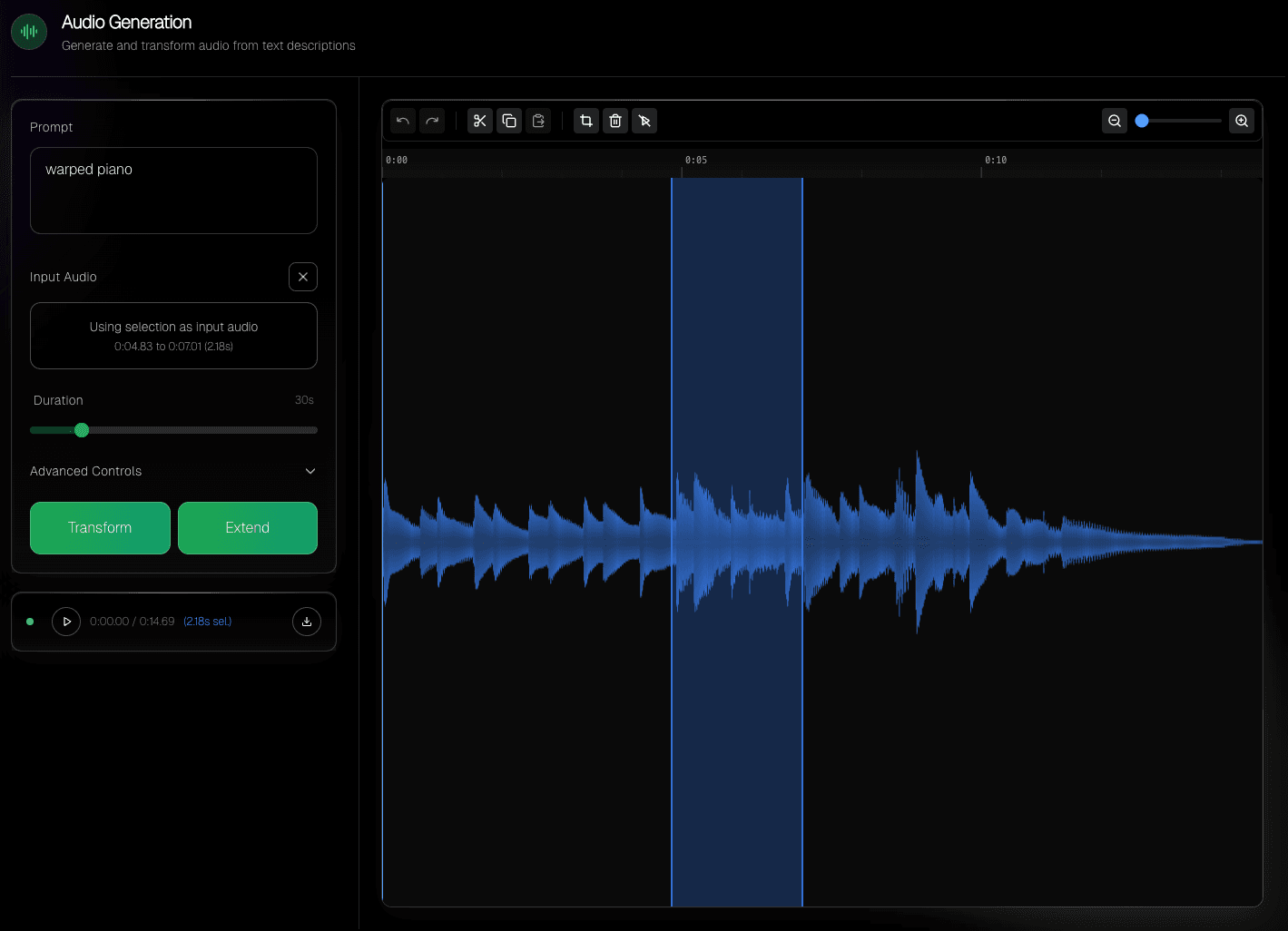Zoom out the waveform view
The image size is (1288, 931).
(x=1115, y=121)
